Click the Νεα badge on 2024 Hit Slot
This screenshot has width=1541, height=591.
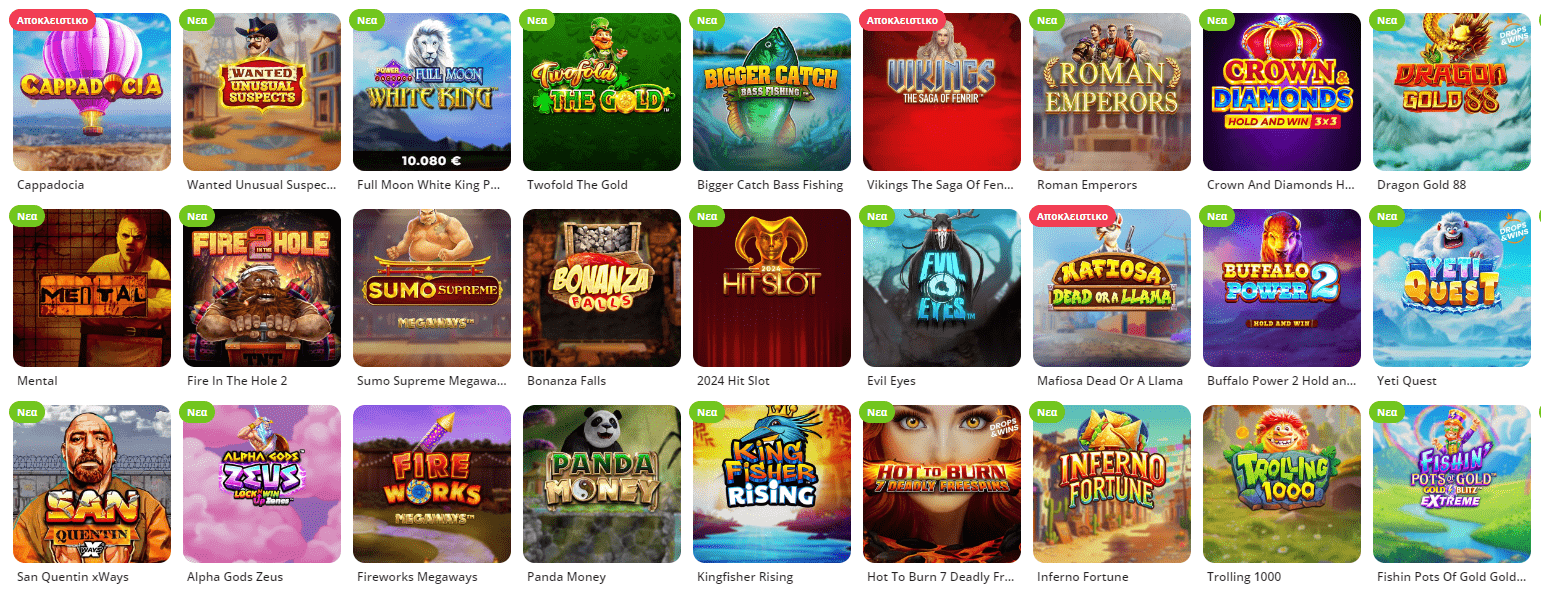pos(707,215)
